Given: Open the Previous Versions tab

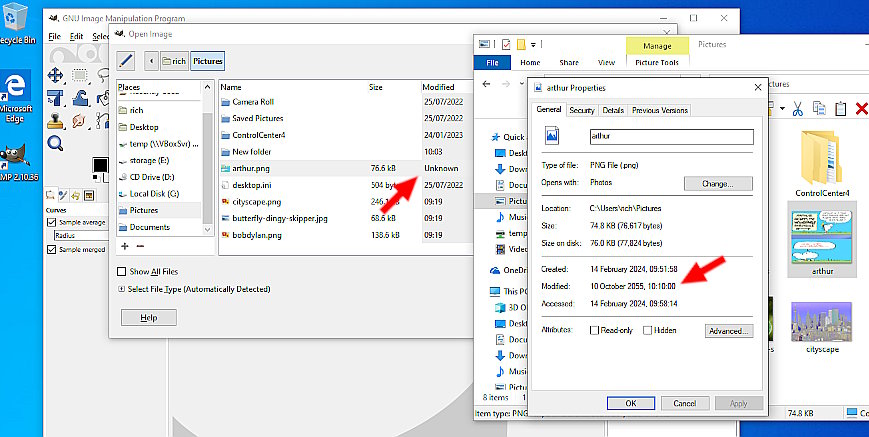Looking at the screenshot, I should pyautogui.click(x=660, y=110).
